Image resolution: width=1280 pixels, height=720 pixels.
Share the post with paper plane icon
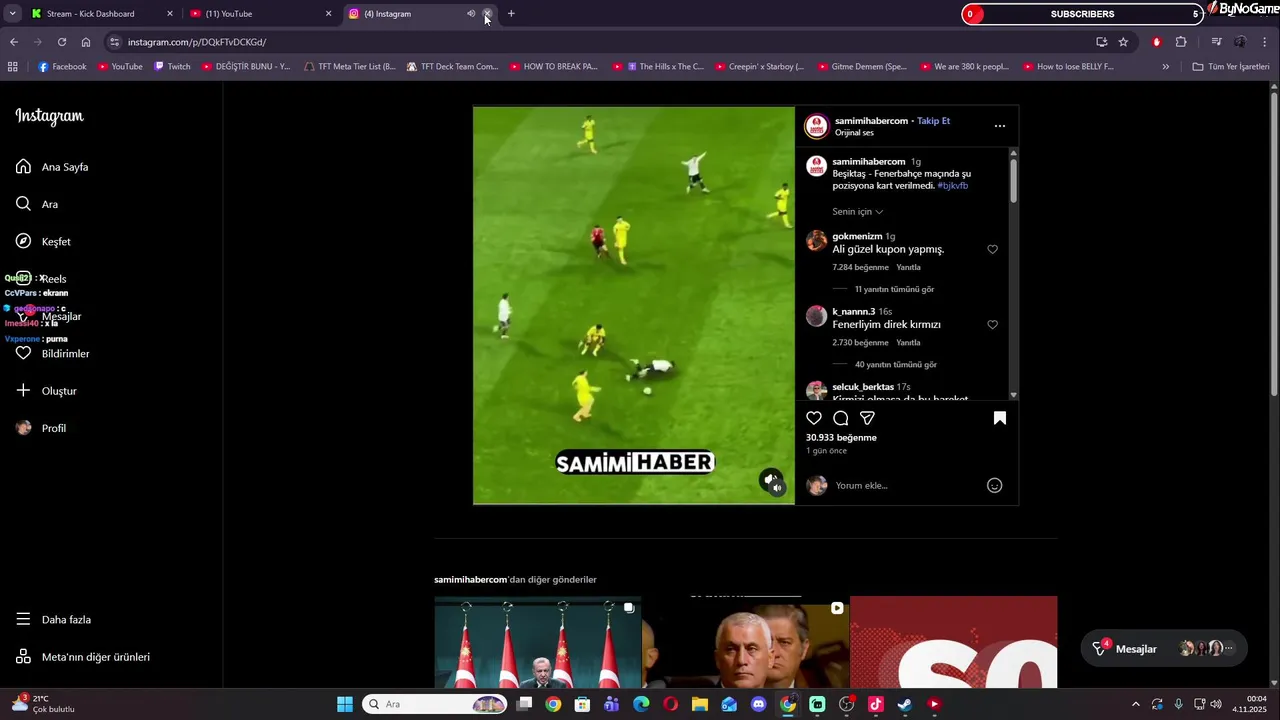(868, 418)
